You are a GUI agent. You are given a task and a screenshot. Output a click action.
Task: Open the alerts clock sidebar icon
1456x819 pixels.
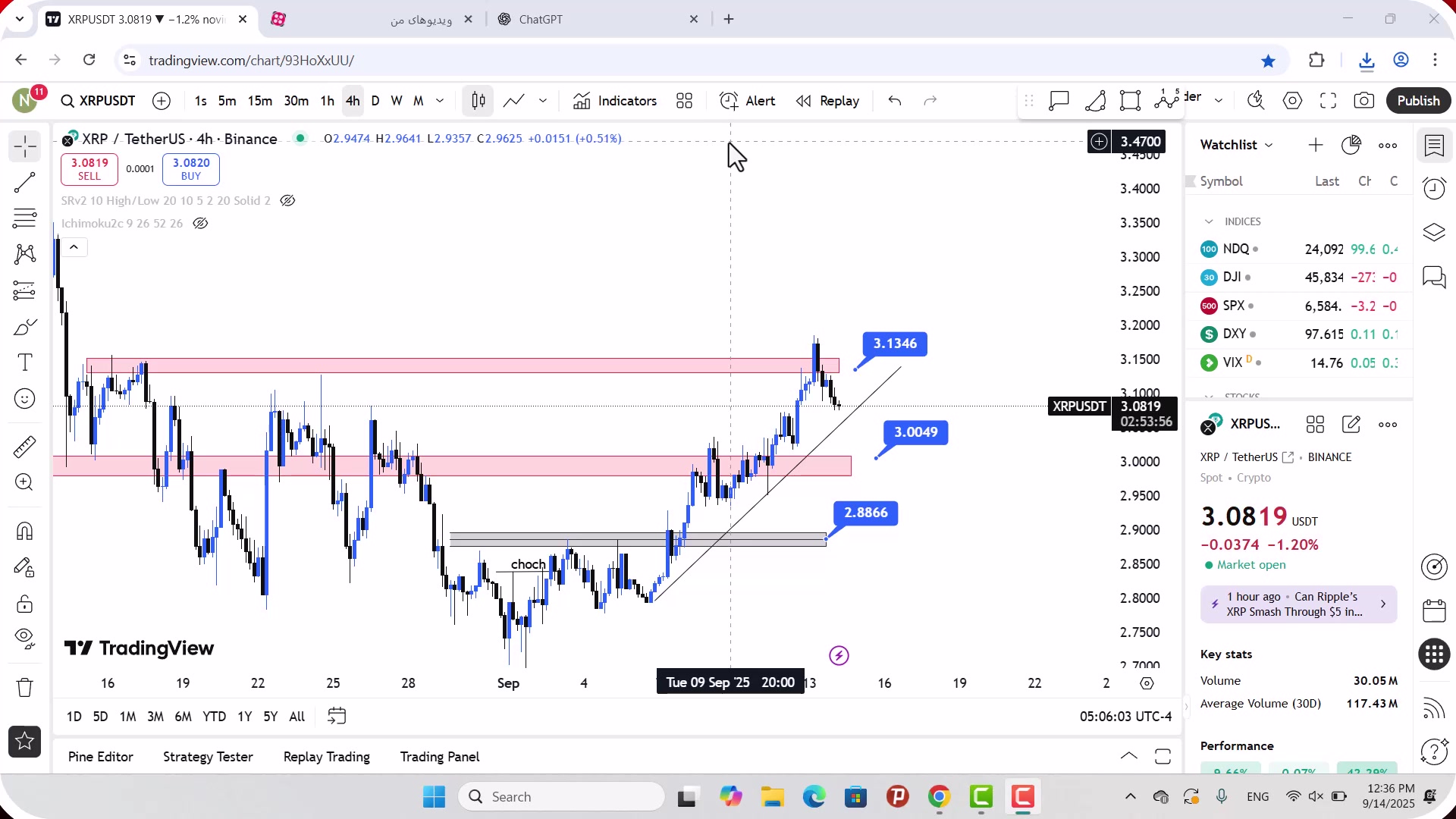tap(1434, 188)
